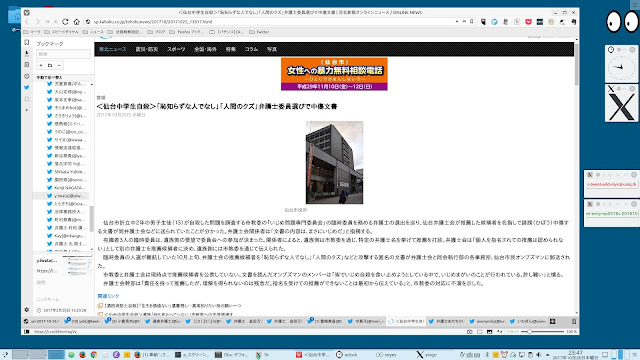Open the Notes panel icon in sidebar

click(27, 64)
